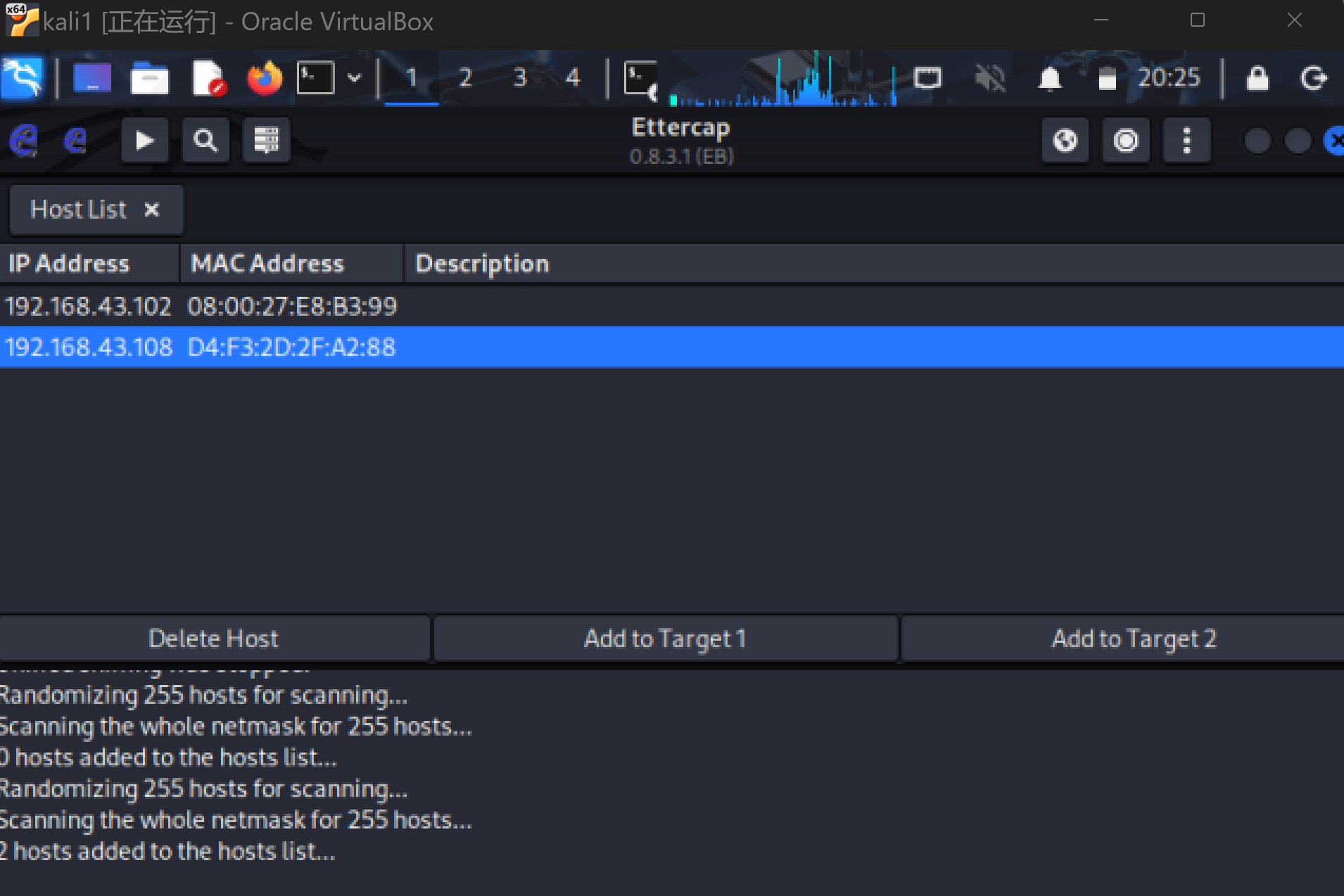Switch to workspace 4
The height and width of the screenshot is (896, 1344).
coord(573,77)
